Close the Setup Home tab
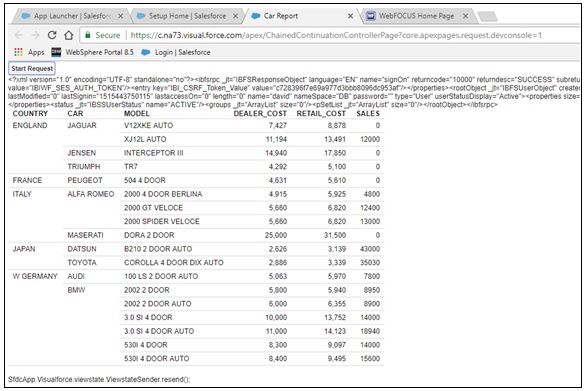Screen dimensions: 585x391 (235, 16)
